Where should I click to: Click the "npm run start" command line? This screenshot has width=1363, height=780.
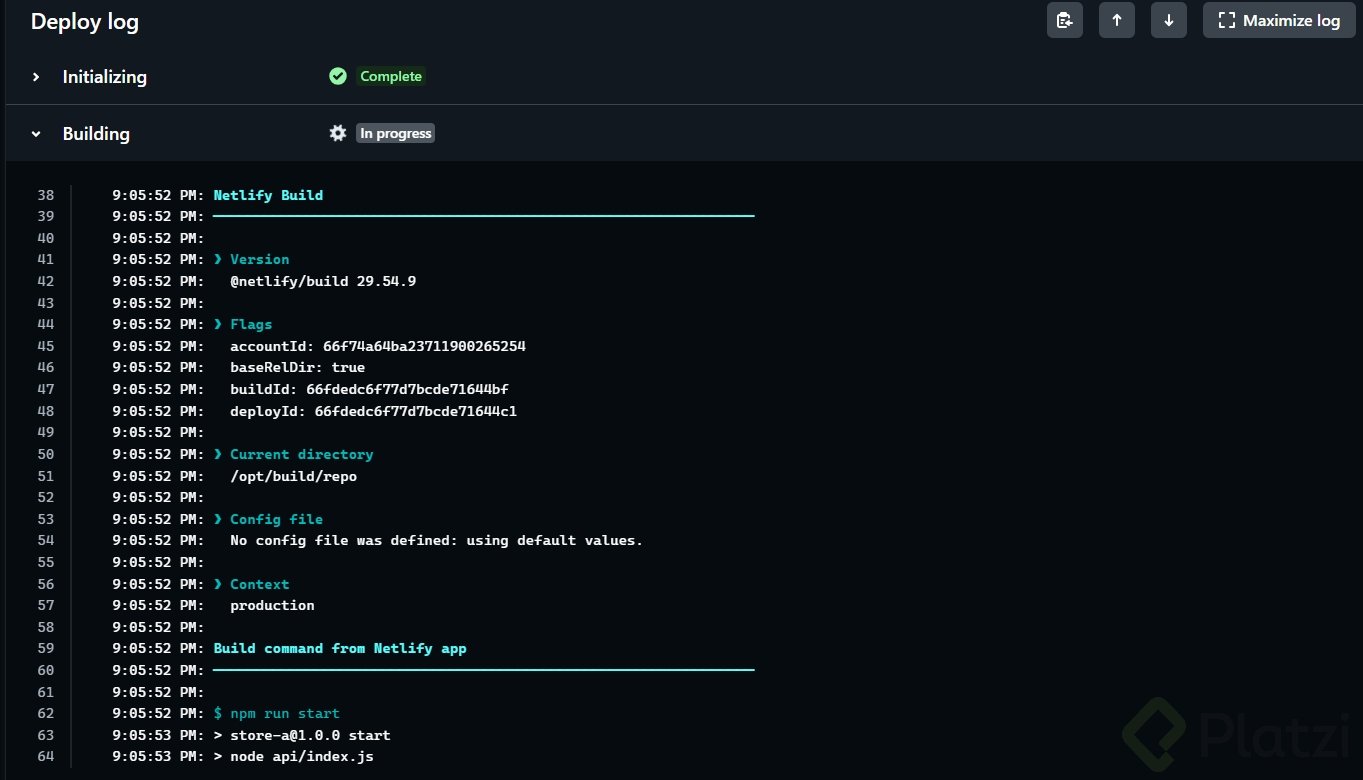tap(285, 714)
